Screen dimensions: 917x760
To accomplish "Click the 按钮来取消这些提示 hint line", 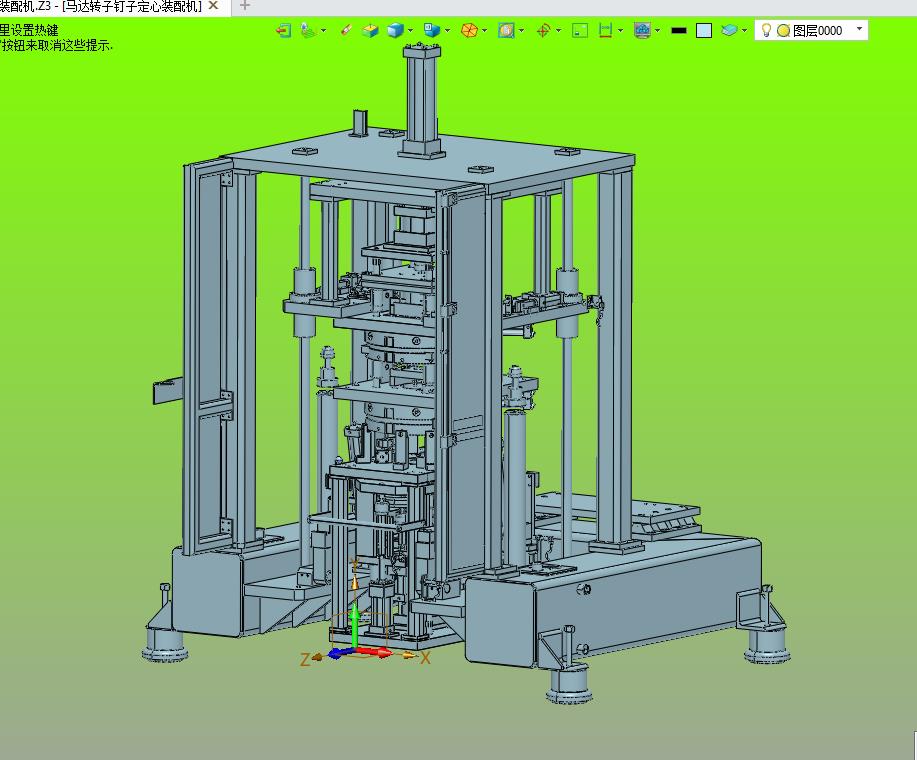I will (56, 46).
